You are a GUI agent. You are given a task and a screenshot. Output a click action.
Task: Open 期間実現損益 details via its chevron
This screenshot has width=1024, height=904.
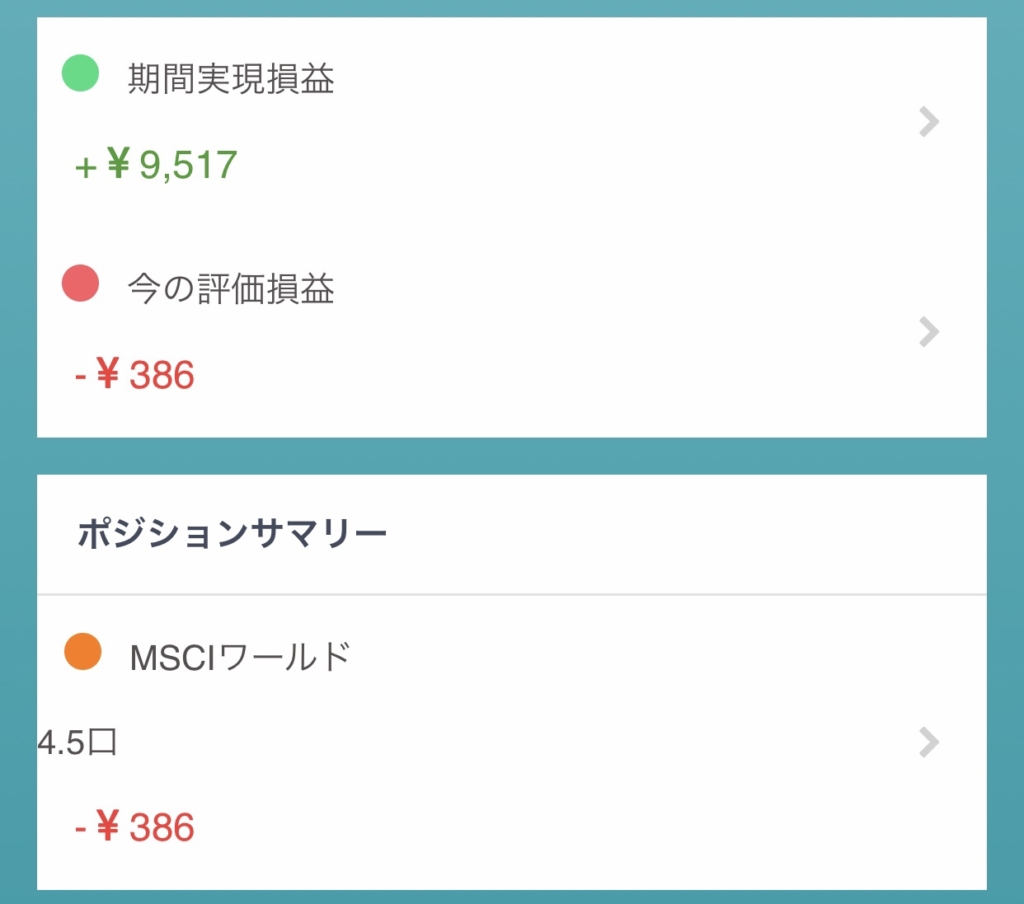[x=929, y=121]
